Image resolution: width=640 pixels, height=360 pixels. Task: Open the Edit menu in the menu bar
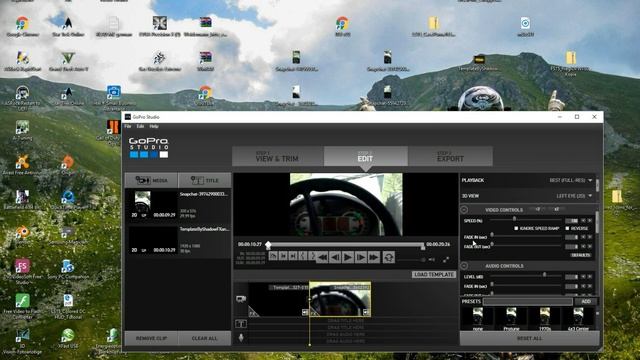(x=140, y=127)
